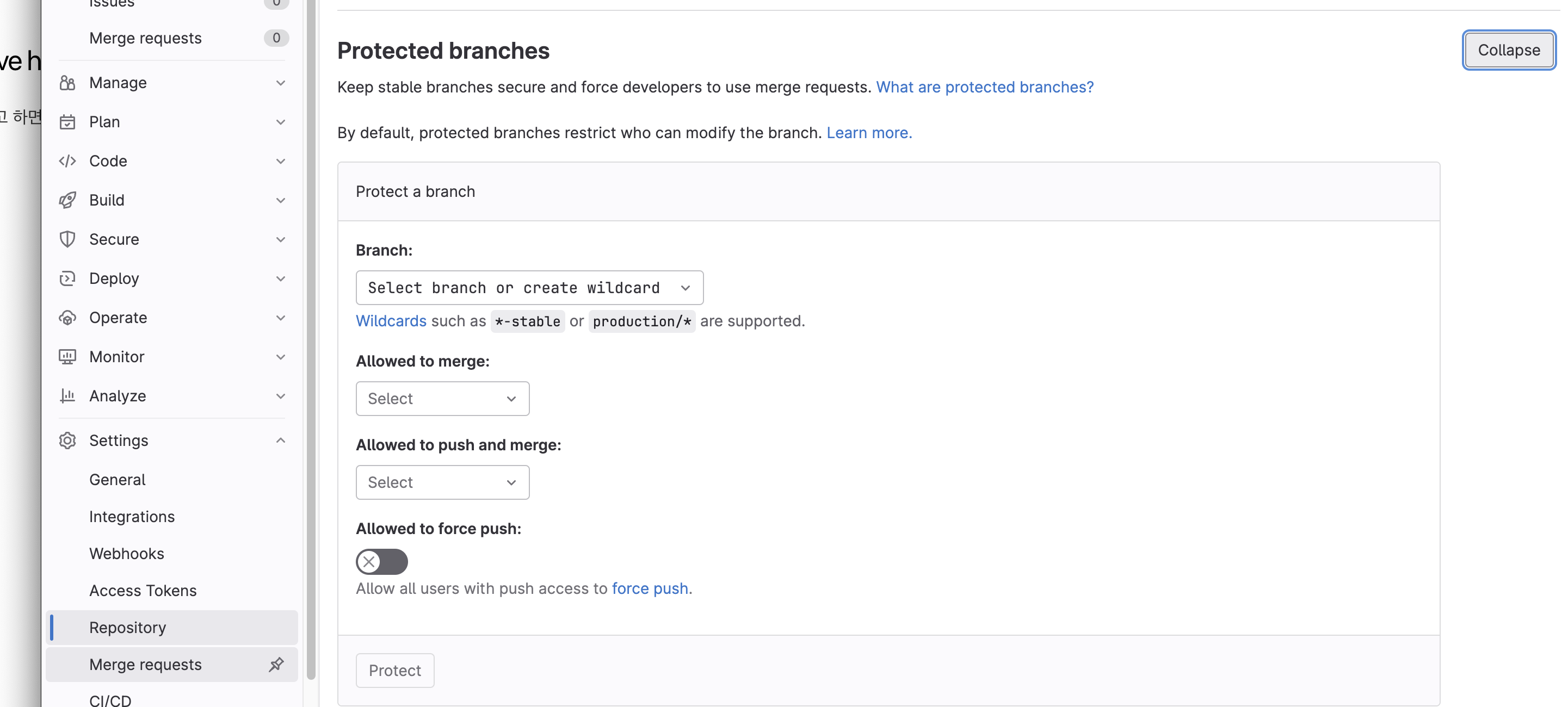Click the Manage users icon in sidebar
Viewport: 1568px width, 707px height.
point(67,83)
